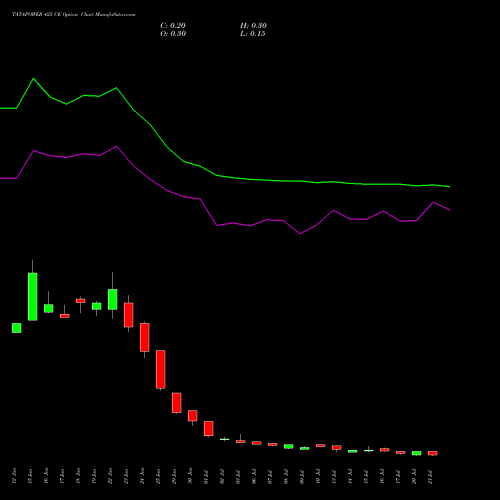Select the green candle for 12 Jun

17,328
